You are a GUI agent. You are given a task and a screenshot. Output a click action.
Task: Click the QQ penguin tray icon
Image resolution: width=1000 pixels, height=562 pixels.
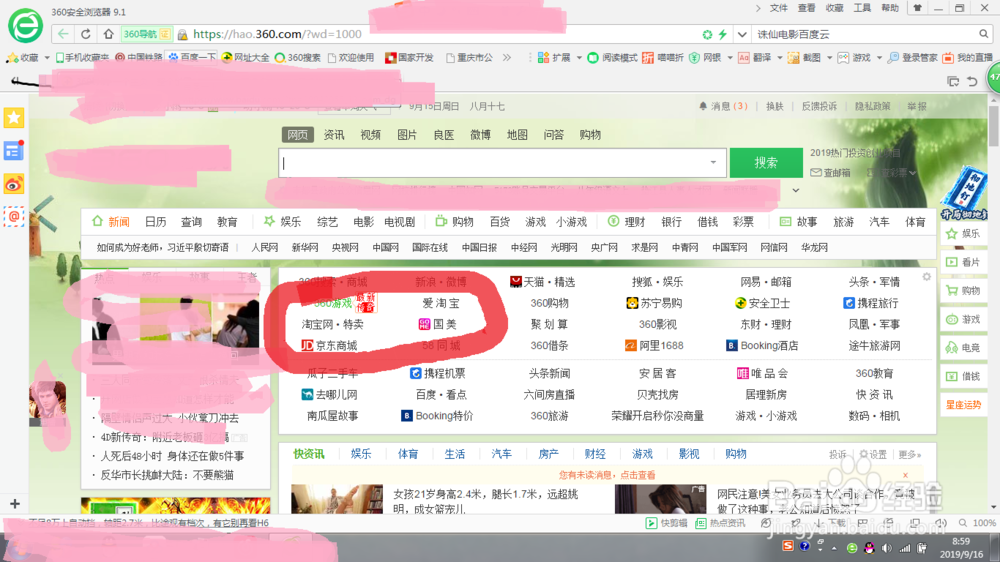point(869,548)
